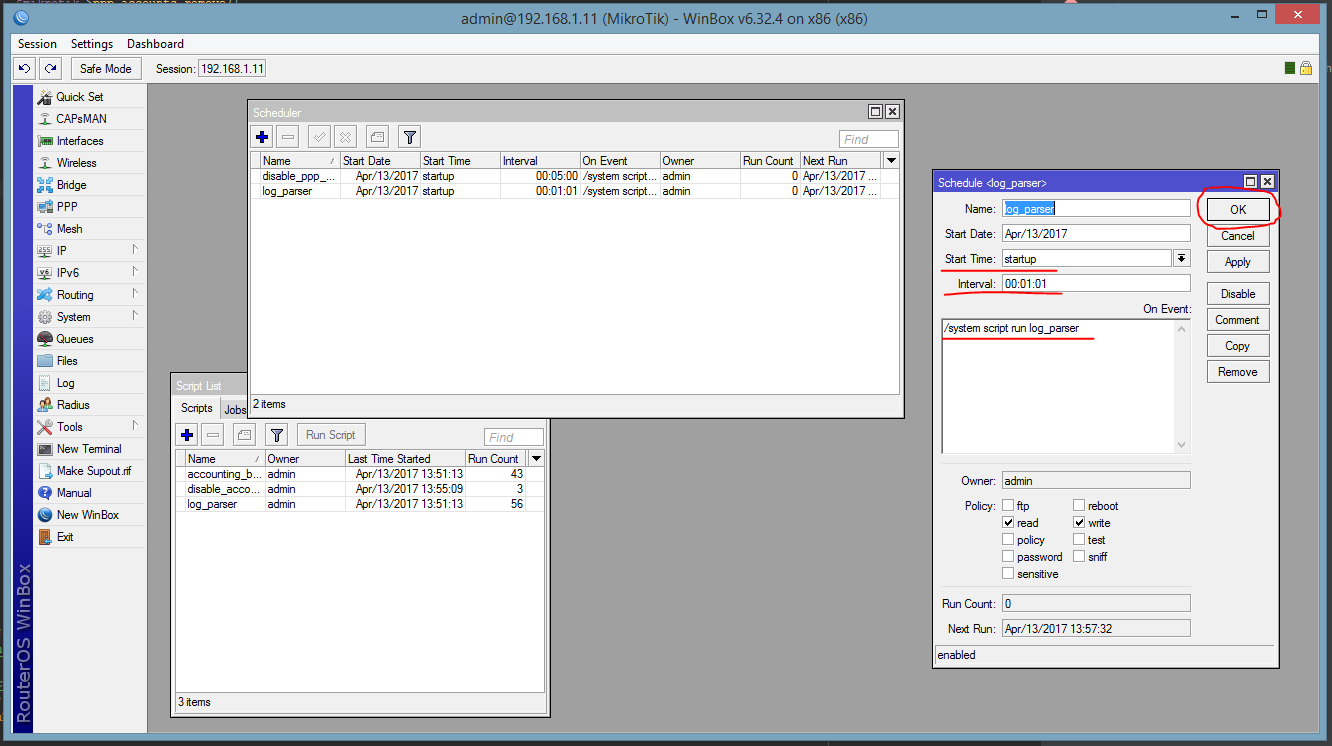Toggle the Safe Mode button
The width and height of the screenshot is (1332, 746).
[x=106, y=69]
